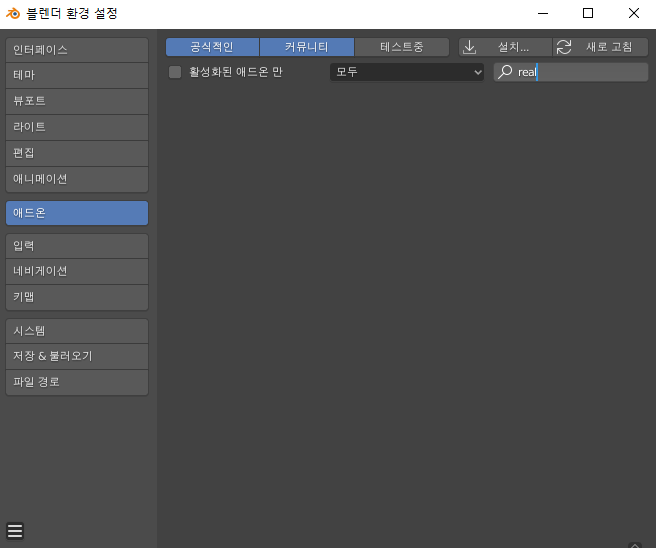Go to 네비게이션 section
Image resolution: width=656 pixels, height=548 pixels.
77,271
